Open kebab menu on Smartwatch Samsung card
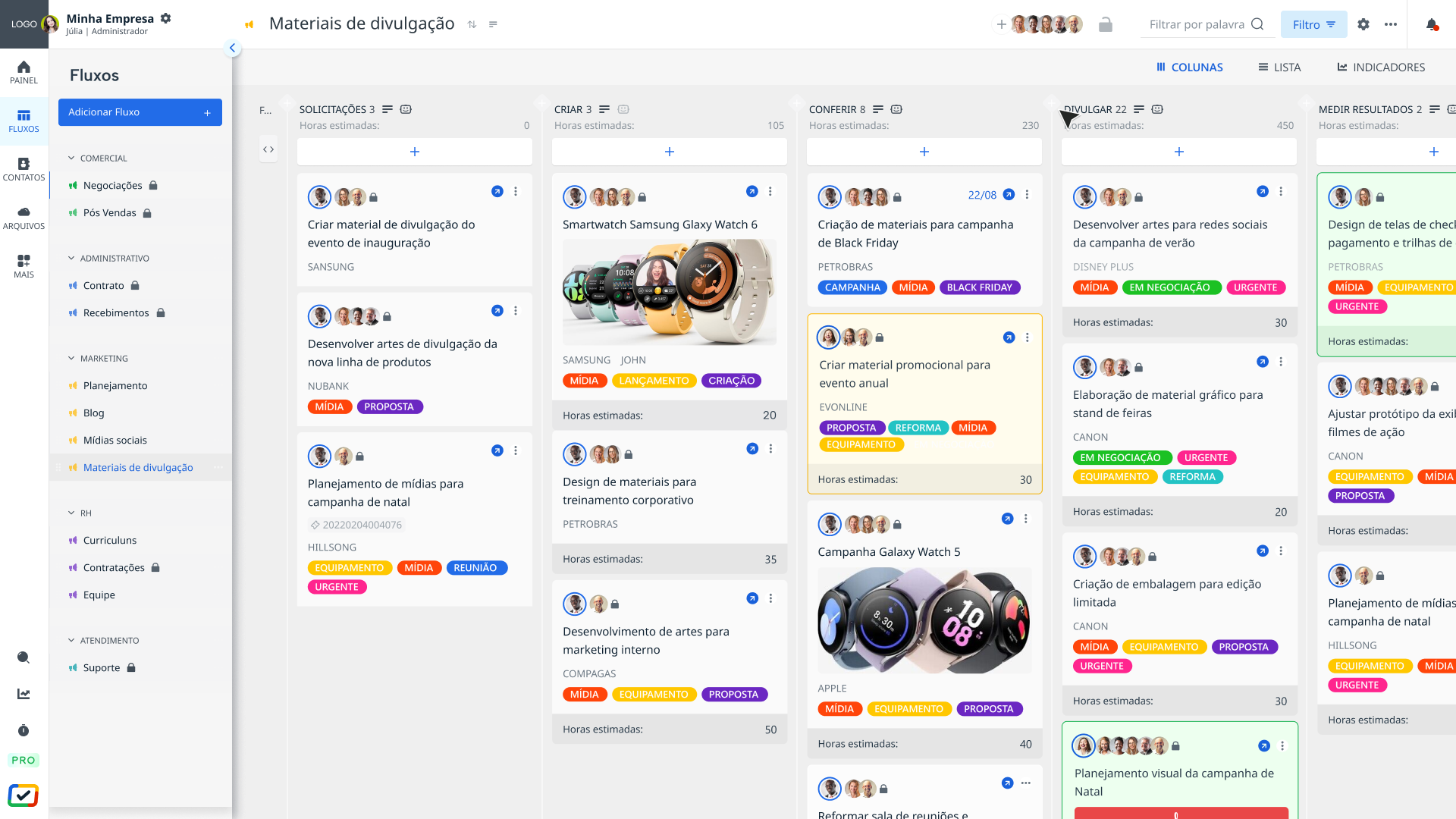The width and height of the screenshot is (1456, 819). coord(770,192)
